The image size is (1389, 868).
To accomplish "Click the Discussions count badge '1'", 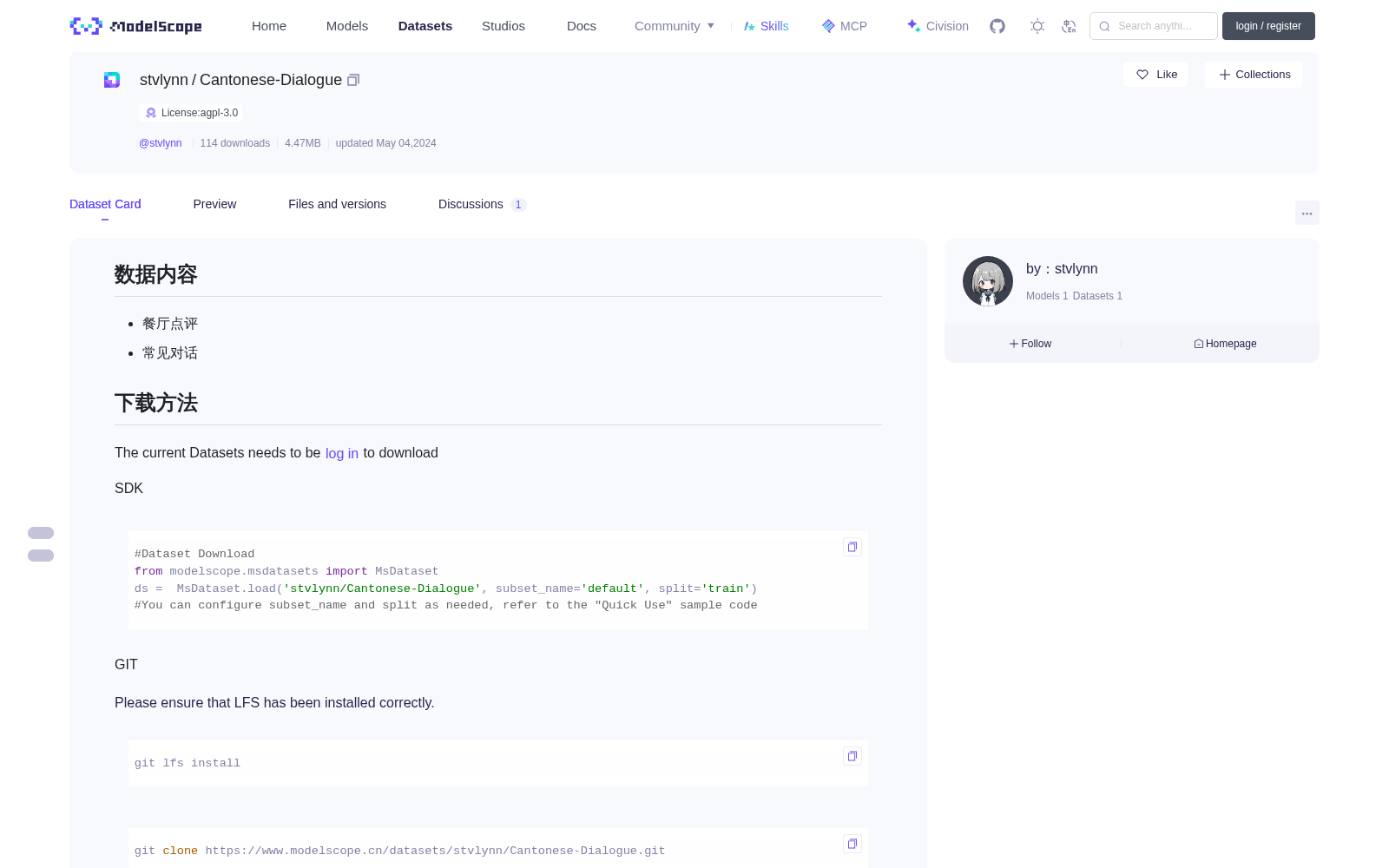I will click(518, 205).
